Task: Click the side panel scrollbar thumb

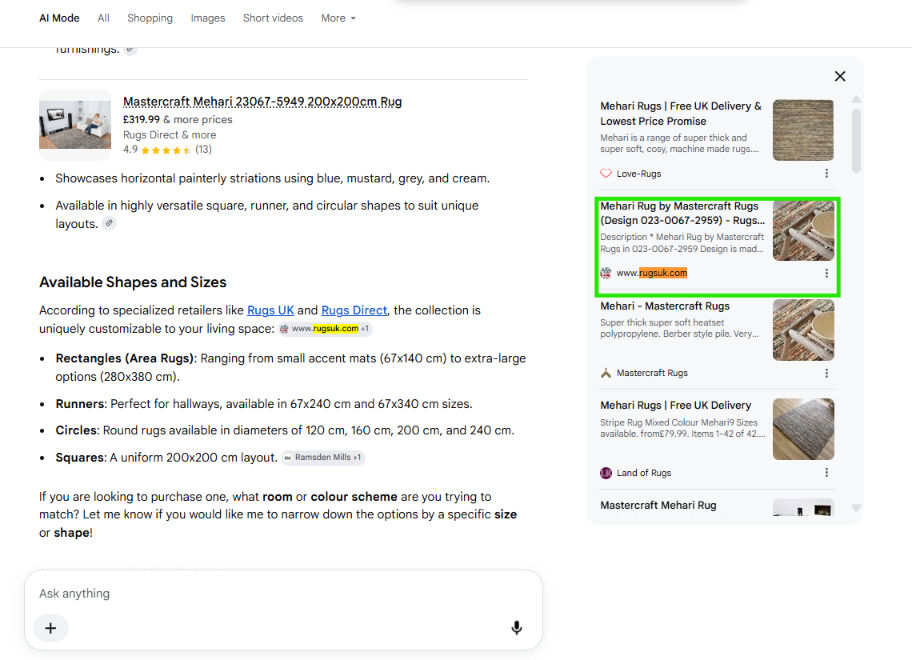Action: (856, 141)
